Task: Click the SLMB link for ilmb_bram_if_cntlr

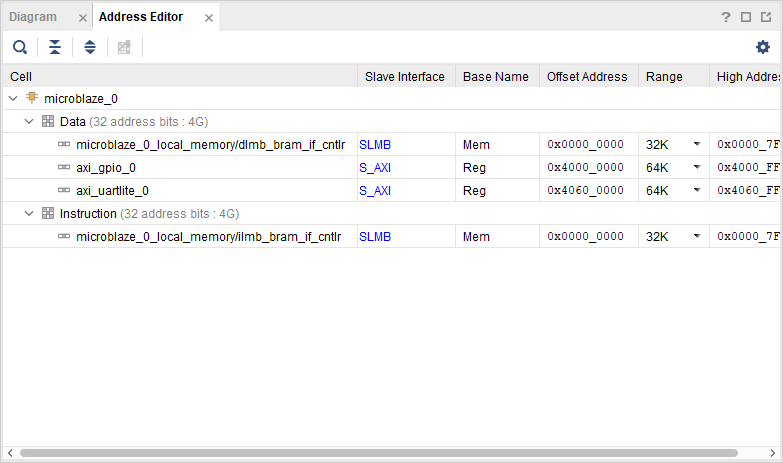Action: coord(375,237)
